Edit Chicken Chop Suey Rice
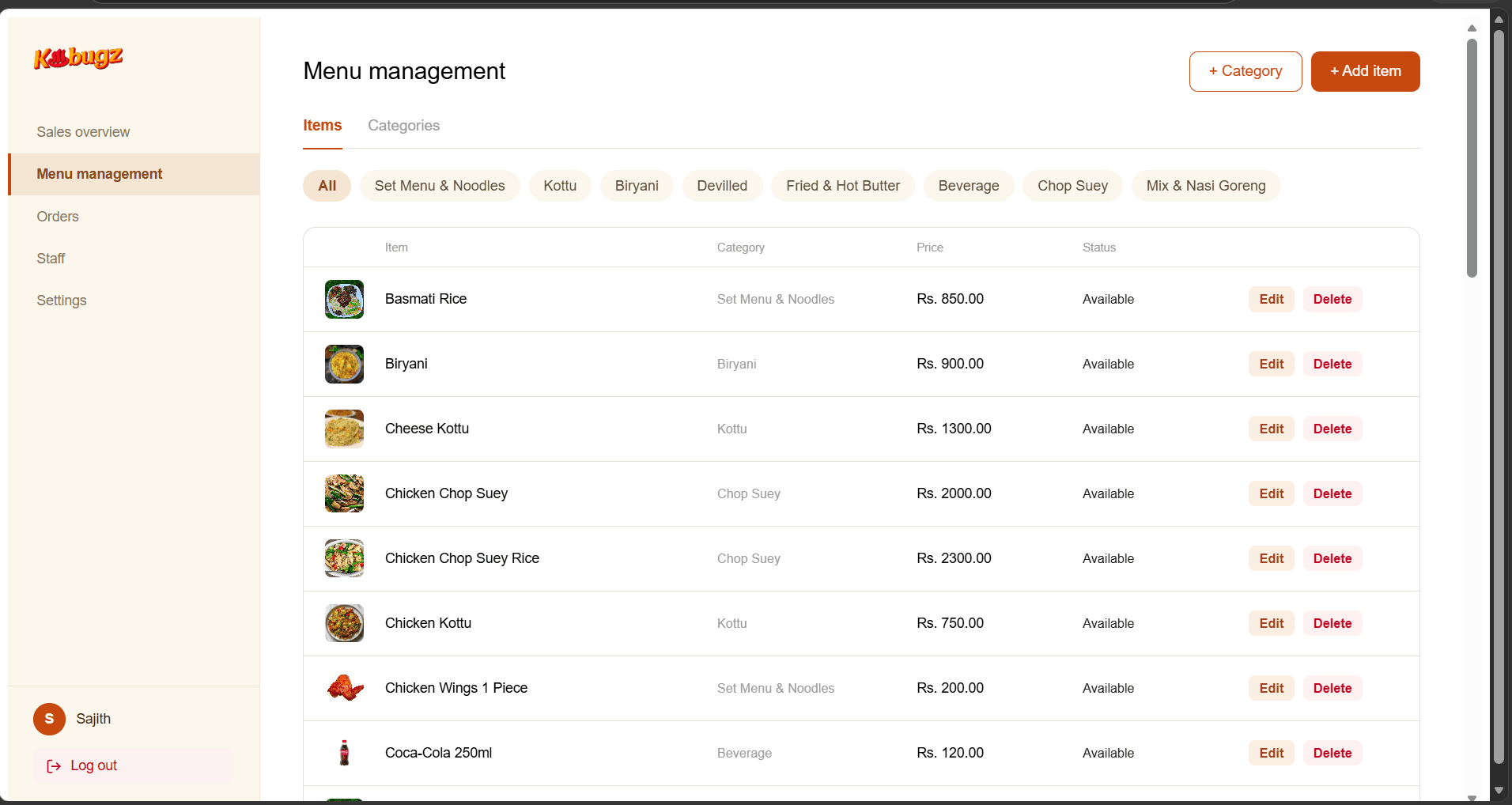 click(1272, 558)
